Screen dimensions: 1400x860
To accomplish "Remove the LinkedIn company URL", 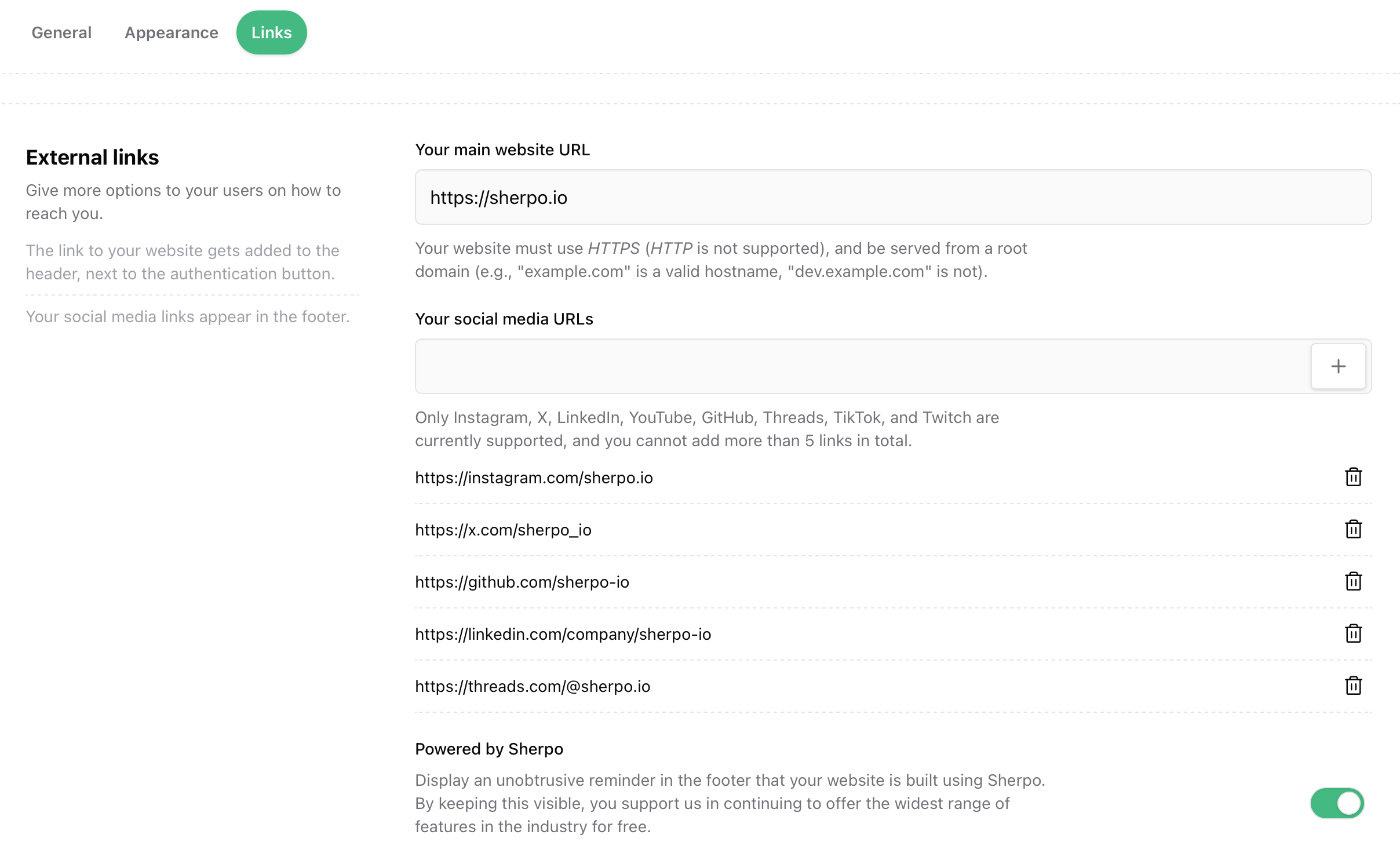I will 1352,633.
